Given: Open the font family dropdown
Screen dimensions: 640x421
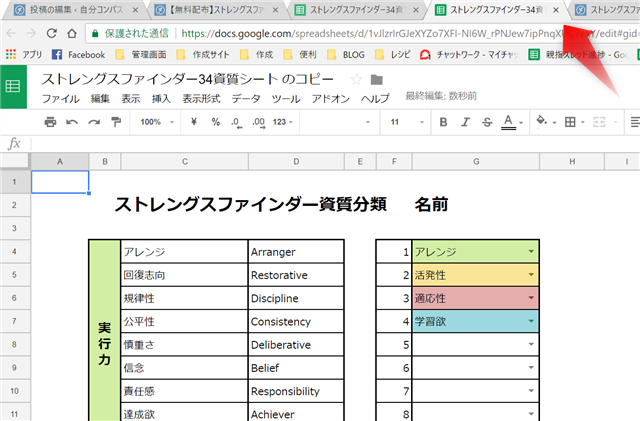Looking at the screenshot, I should click(337, 122).
